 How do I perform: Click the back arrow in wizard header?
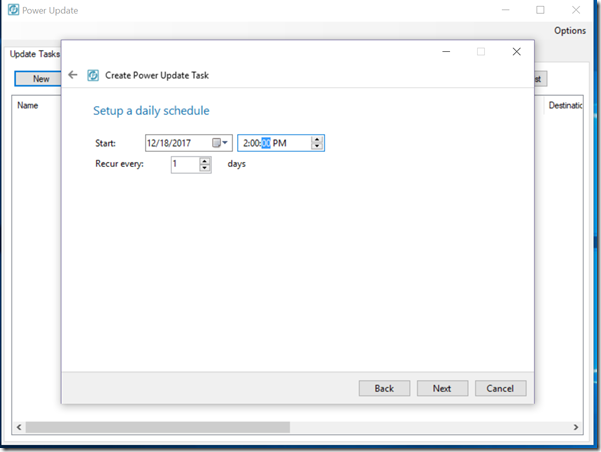point(73,75)
